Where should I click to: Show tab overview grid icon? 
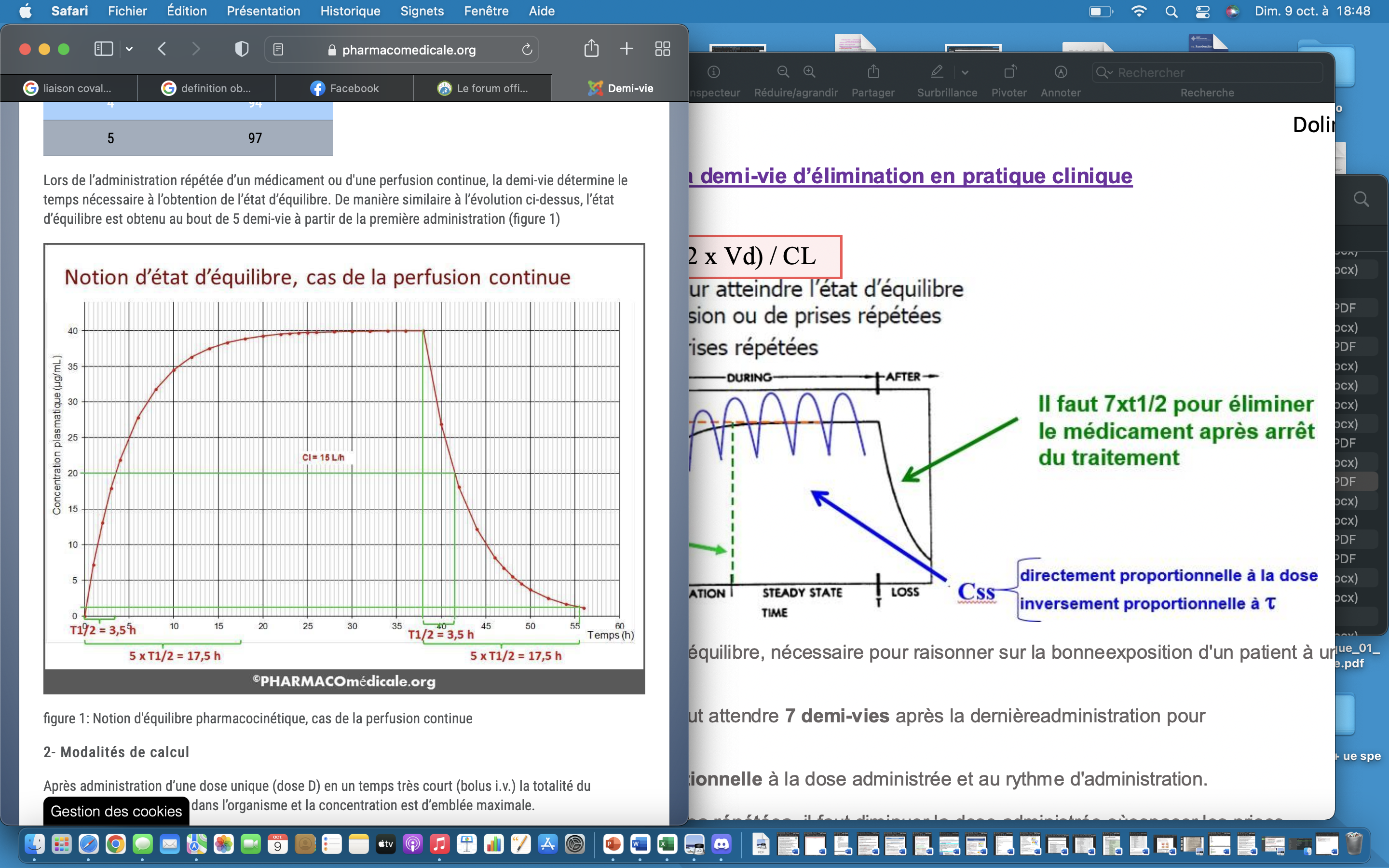662,49
